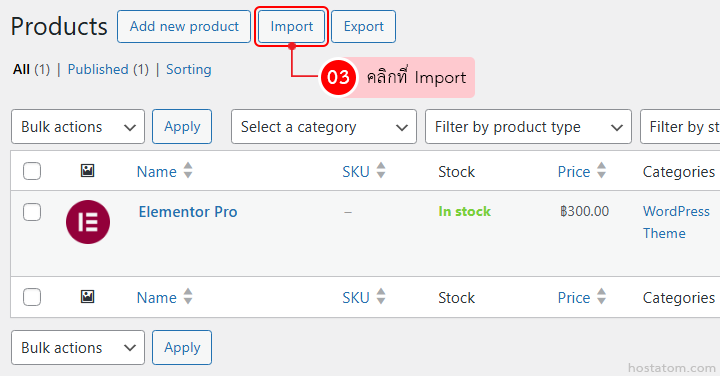720x376 pixels.
Task: Check the select-all checkbox in table header
Action: (32, 171)
